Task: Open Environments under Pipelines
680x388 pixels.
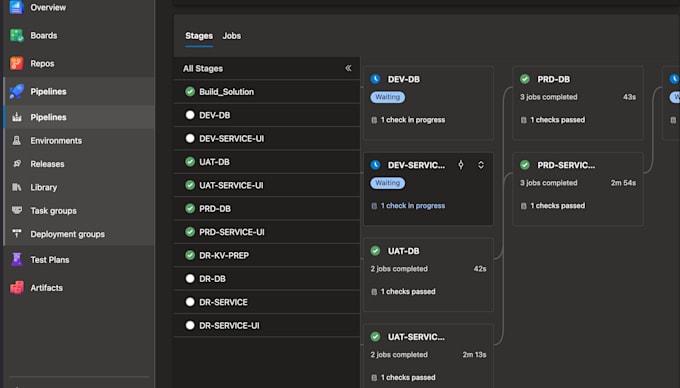Action: (56, 140)
